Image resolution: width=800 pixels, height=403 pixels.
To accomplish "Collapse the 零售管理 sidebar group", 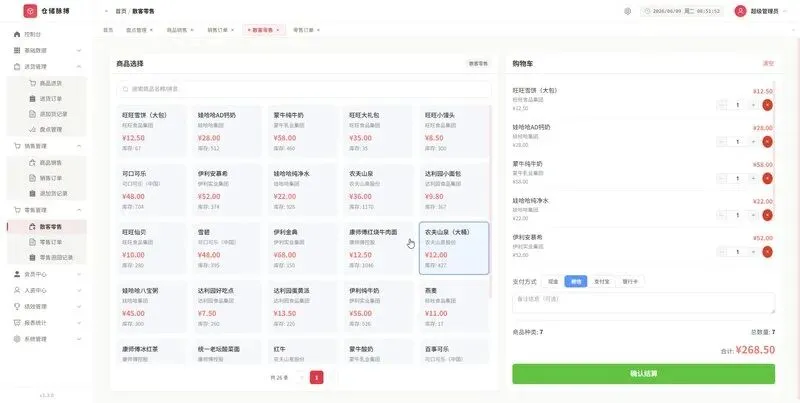I will coord(79,210).
